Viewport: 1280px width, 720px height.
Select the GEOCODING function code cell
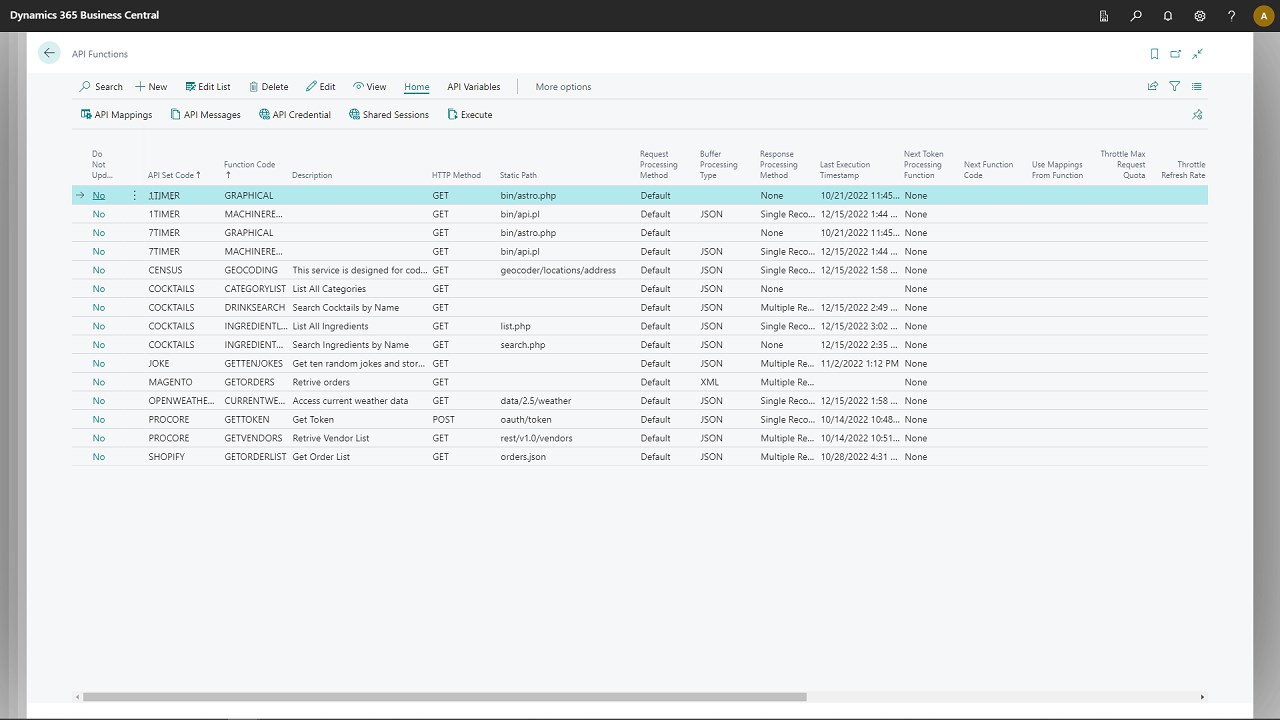(251, 270)
